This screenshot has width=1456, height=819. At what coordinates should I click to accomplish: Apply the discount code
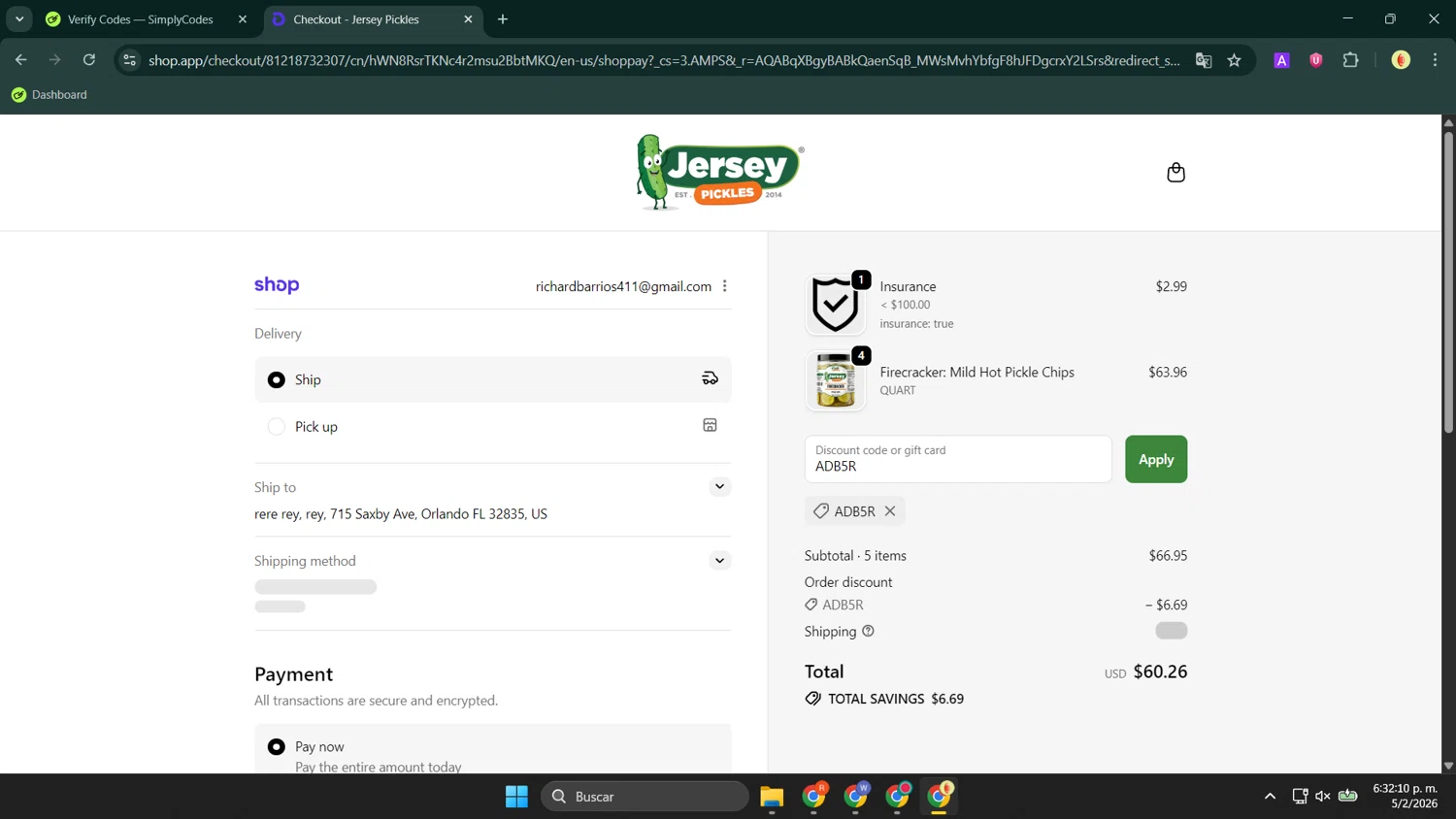tap(1156, 459)
